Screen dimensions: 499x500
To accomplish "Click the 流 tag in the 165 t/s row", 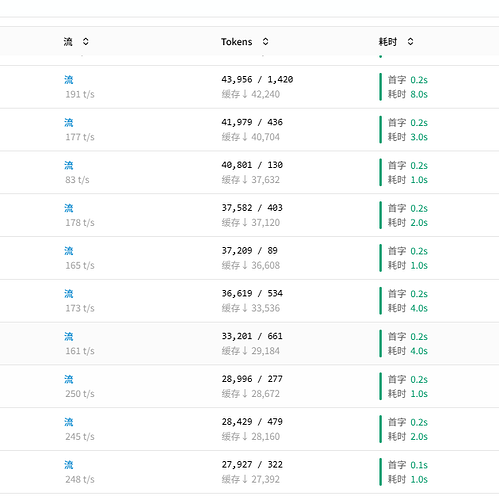I will tap(69, 251).
